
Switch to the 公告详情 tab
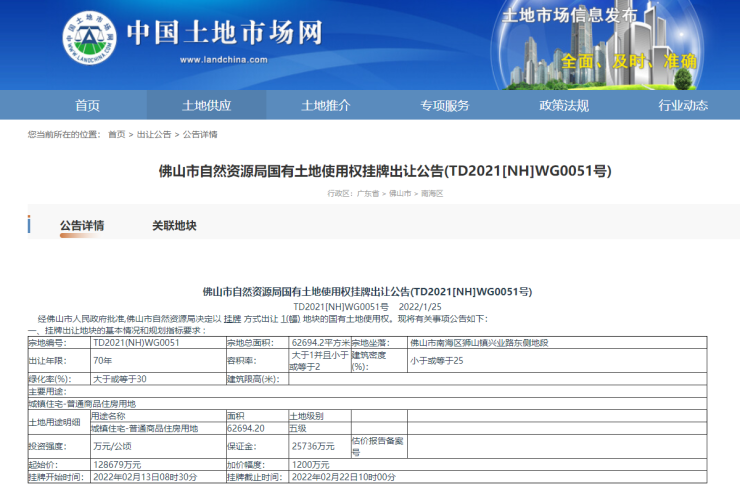point(81,226)
